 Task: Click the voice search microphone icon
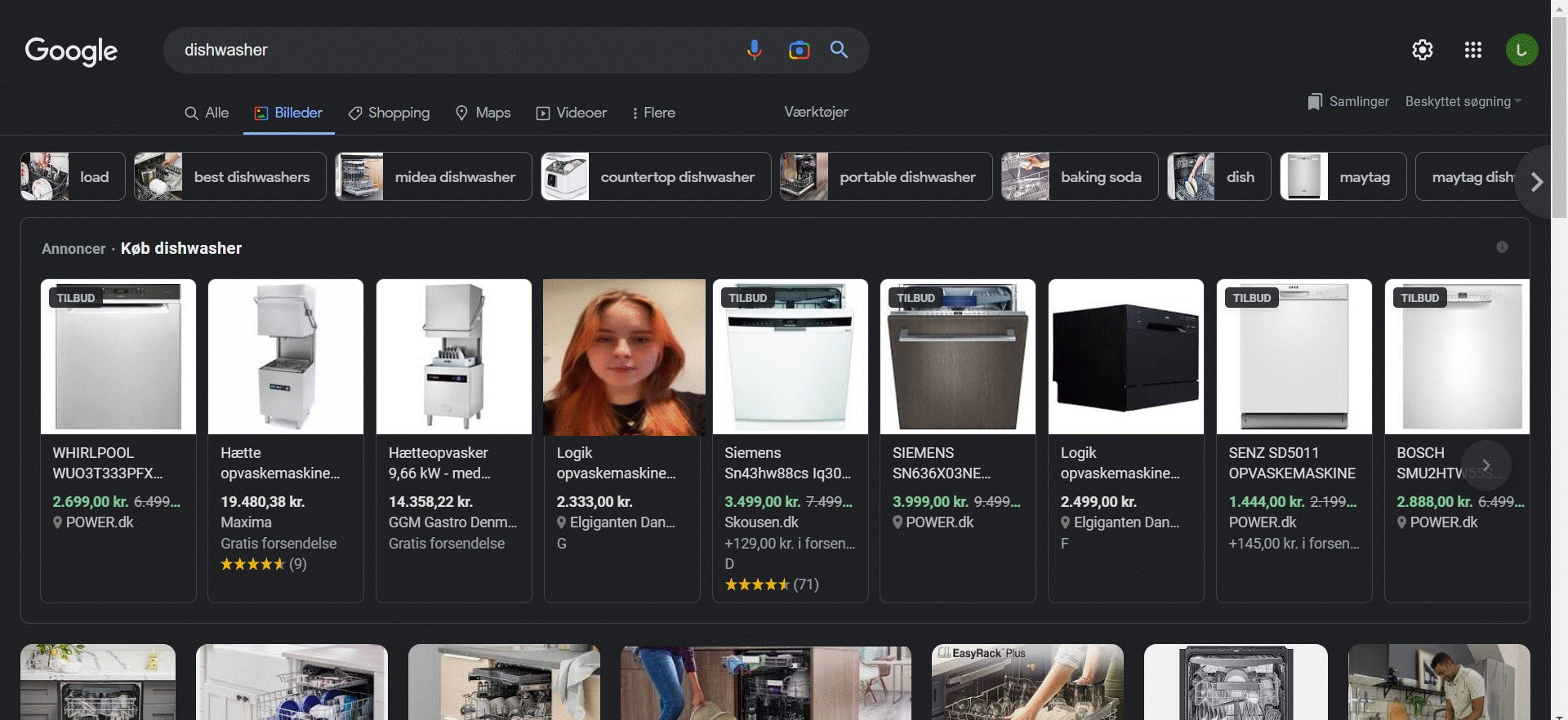754,50
